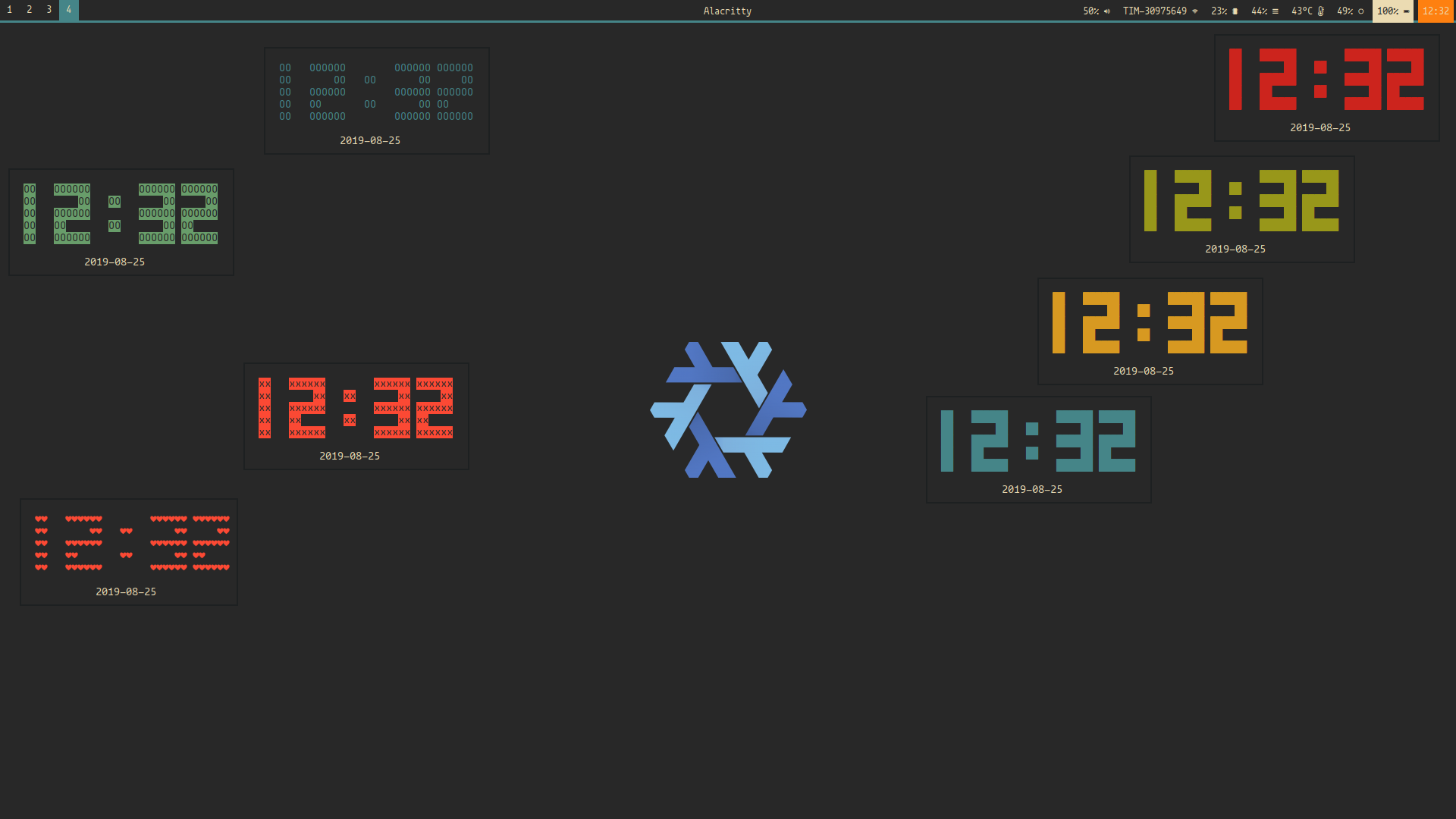1456x819 pixels.
Task: Click the 43°C temperature thermometer icon
Action: [x=1321, y=11]
